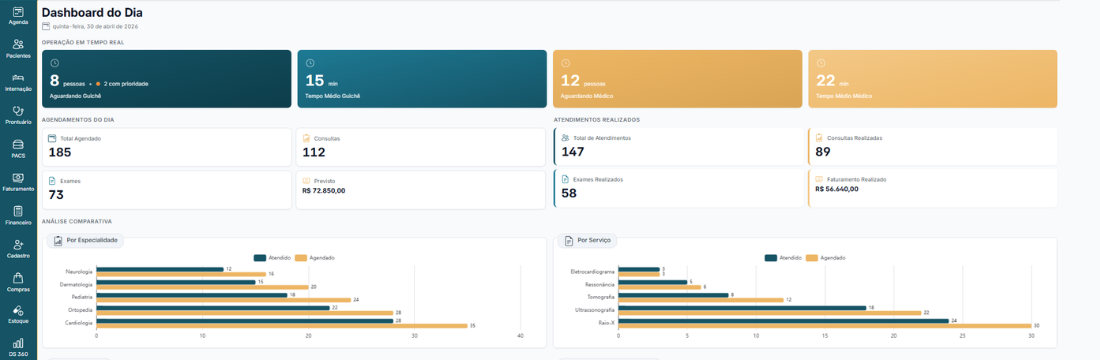The height and width of the screenshot is (360, 1100).
Task: Click the Total Agendado value 185
Action: [x=60, y=152]
